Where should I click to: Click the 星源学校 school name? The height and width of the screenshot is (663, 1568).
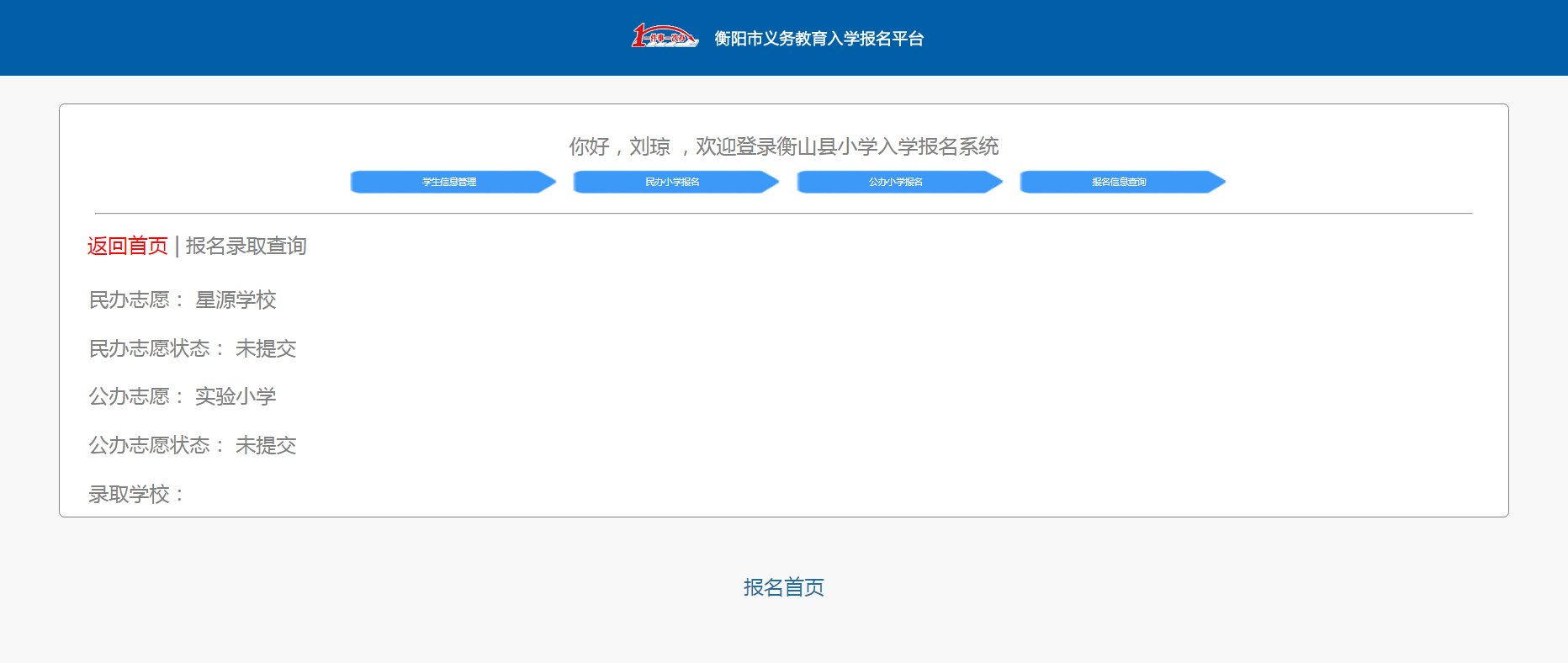236,300
